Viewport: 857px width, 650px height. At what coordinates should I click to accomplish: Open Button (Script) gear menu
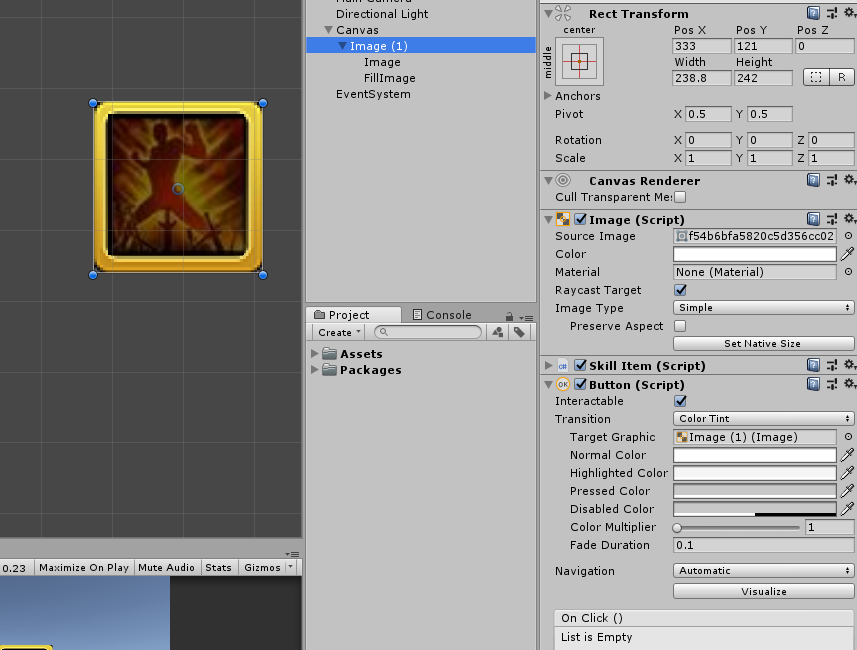849,384
